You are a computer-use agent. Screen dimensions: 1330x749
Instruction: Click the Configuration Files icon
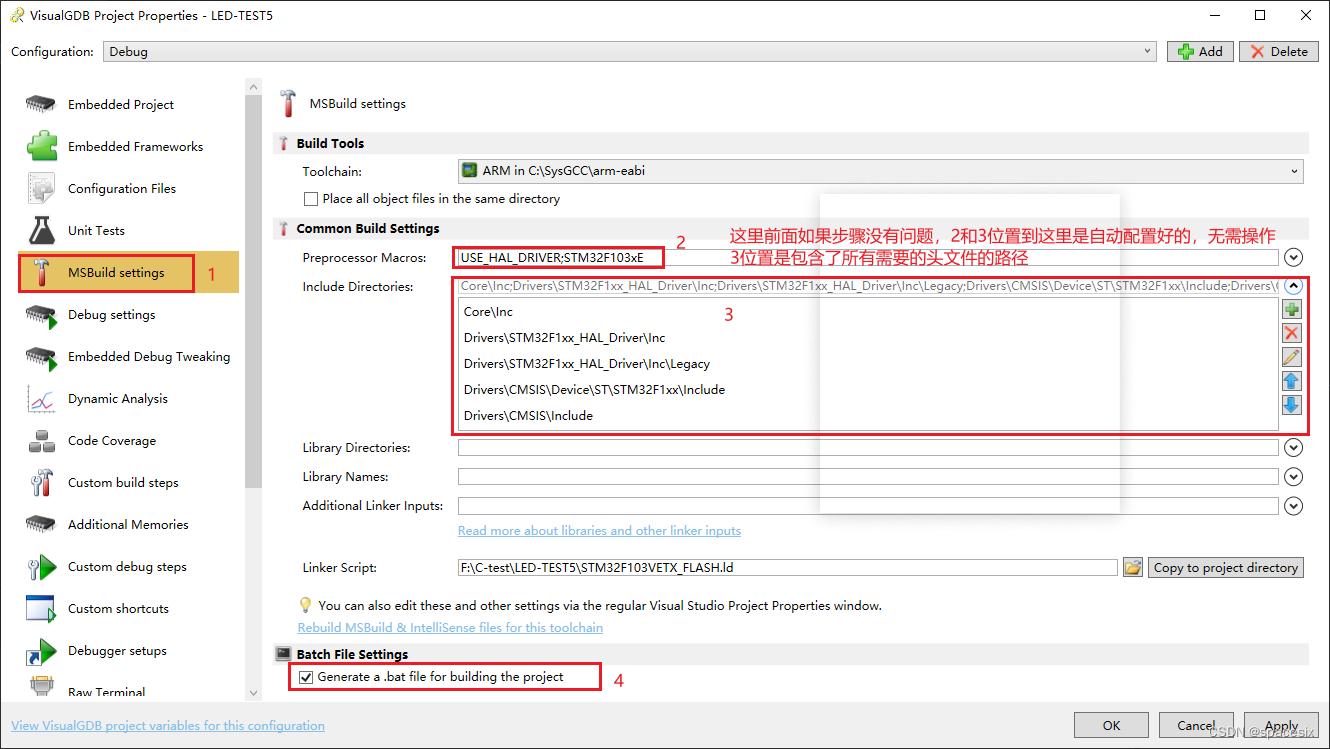pos(41,189)
